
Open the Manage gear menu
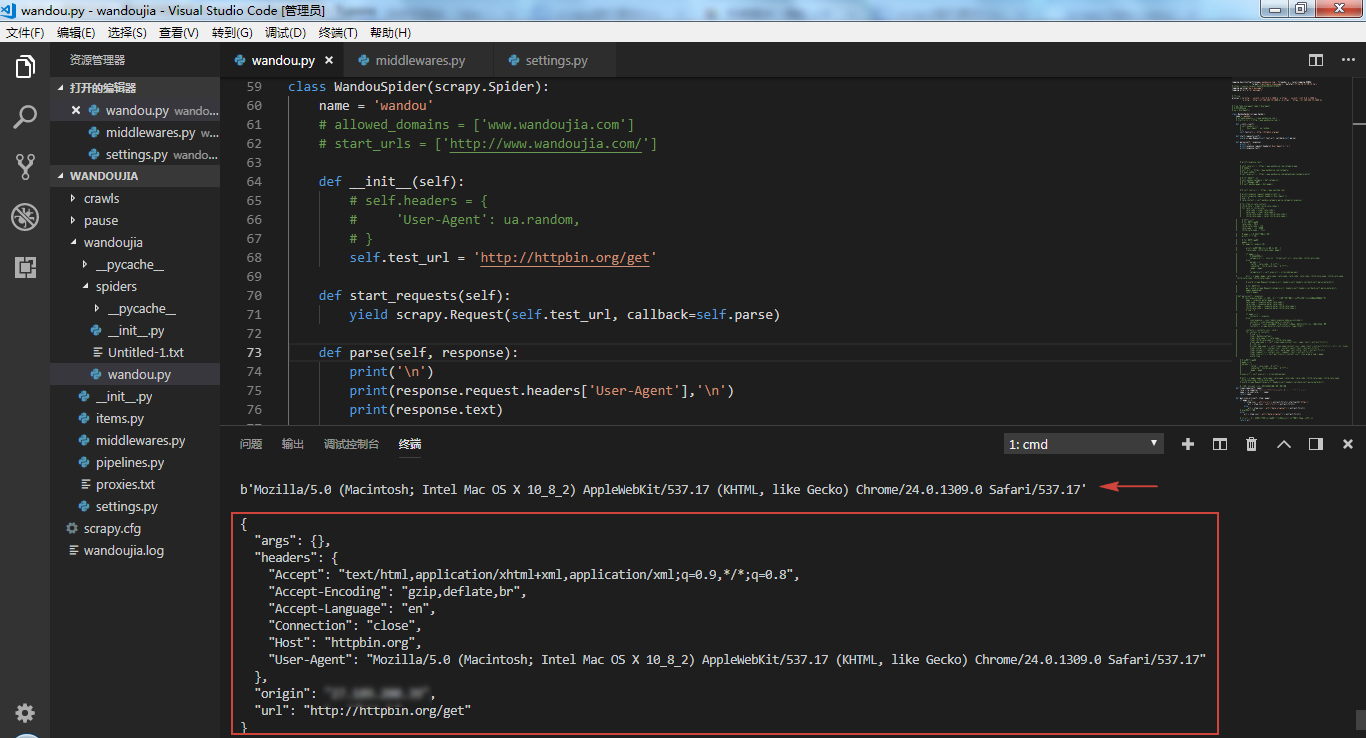pos(25,713)
